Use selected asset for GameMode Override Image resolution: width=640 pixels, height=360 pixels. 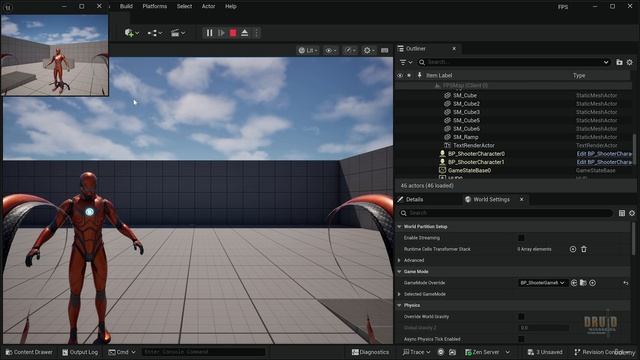pyautogui.click(x=574, y=283)
